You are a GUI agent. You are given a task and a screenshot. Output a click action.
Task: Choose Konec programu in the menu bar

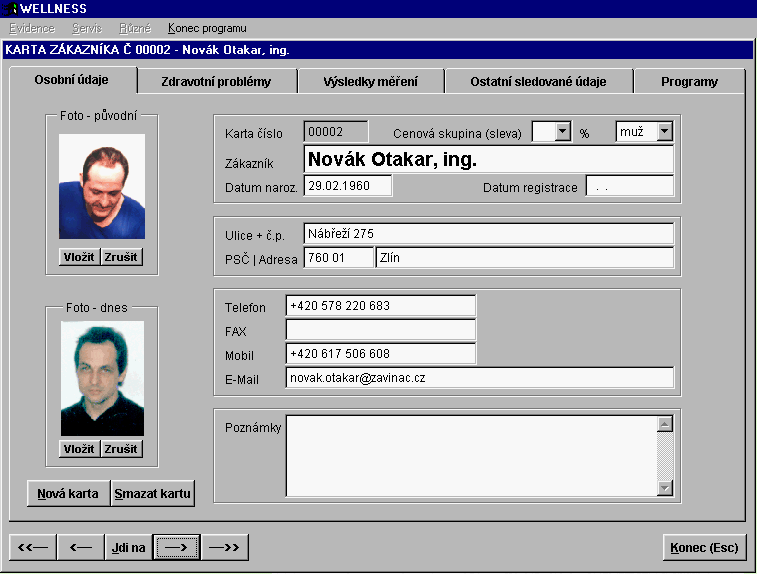tap(207, 28)
